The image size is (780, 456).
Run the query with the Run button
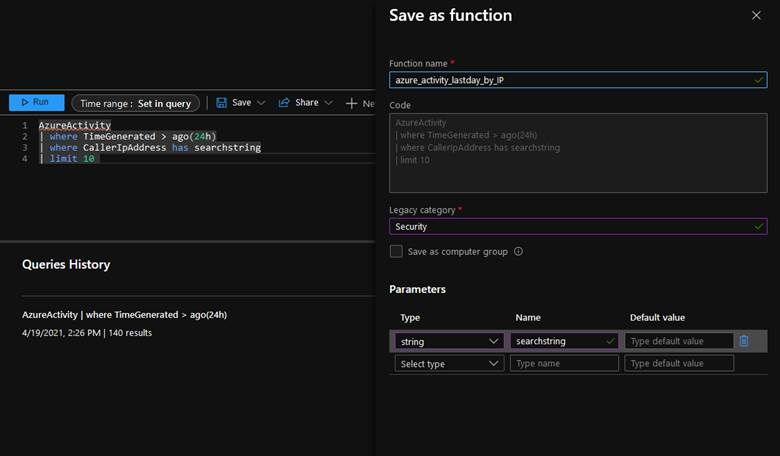coord(36,102)
